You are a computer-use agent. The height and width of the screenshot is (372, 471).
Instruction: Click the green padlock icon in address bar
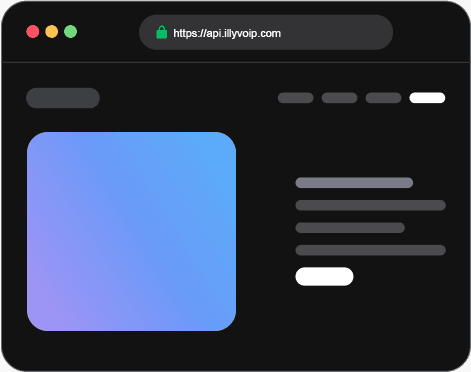(162, 33)
